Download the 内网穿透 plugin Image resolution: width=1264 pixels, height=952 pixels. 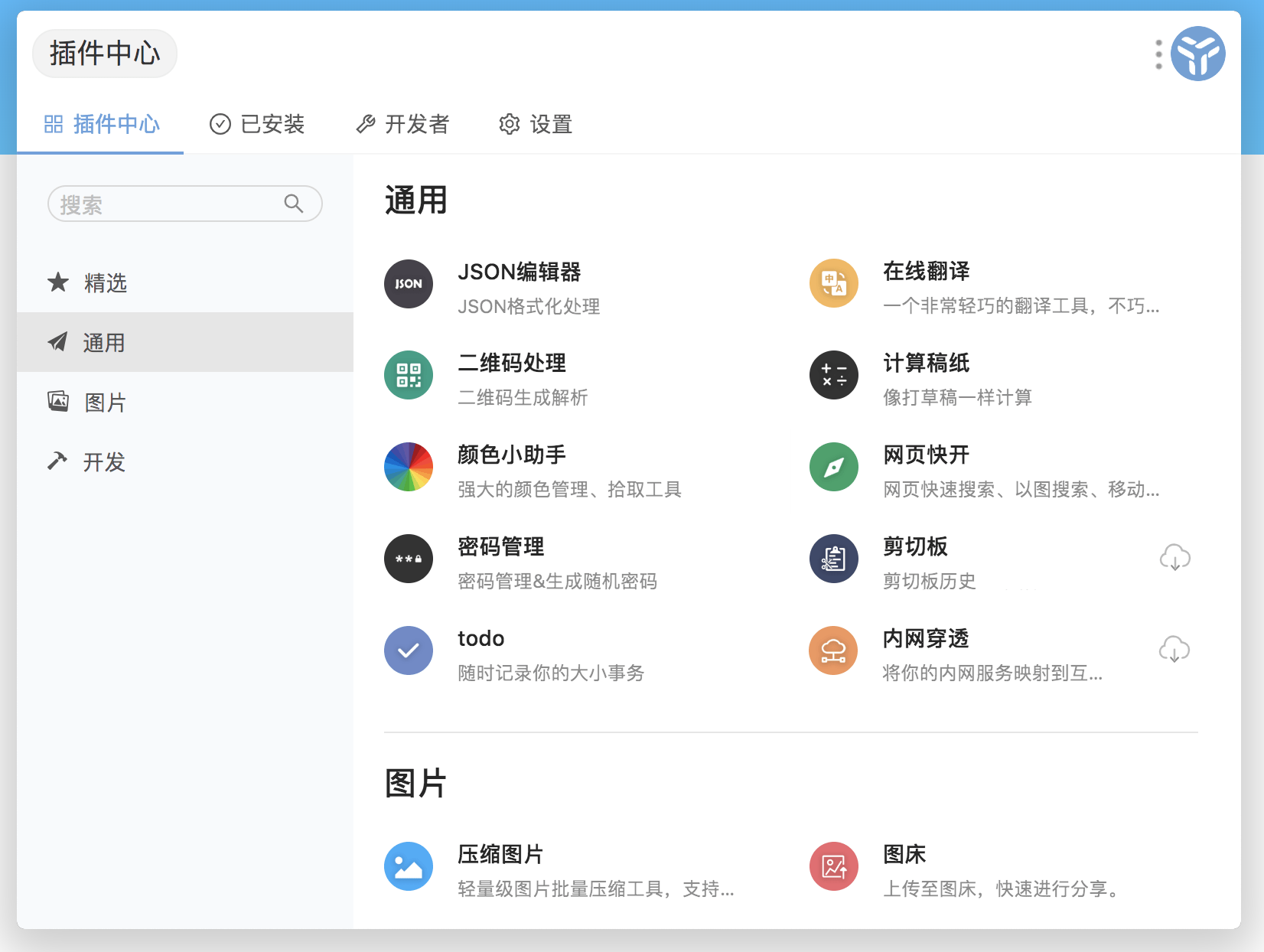[x=1174, y=650]
